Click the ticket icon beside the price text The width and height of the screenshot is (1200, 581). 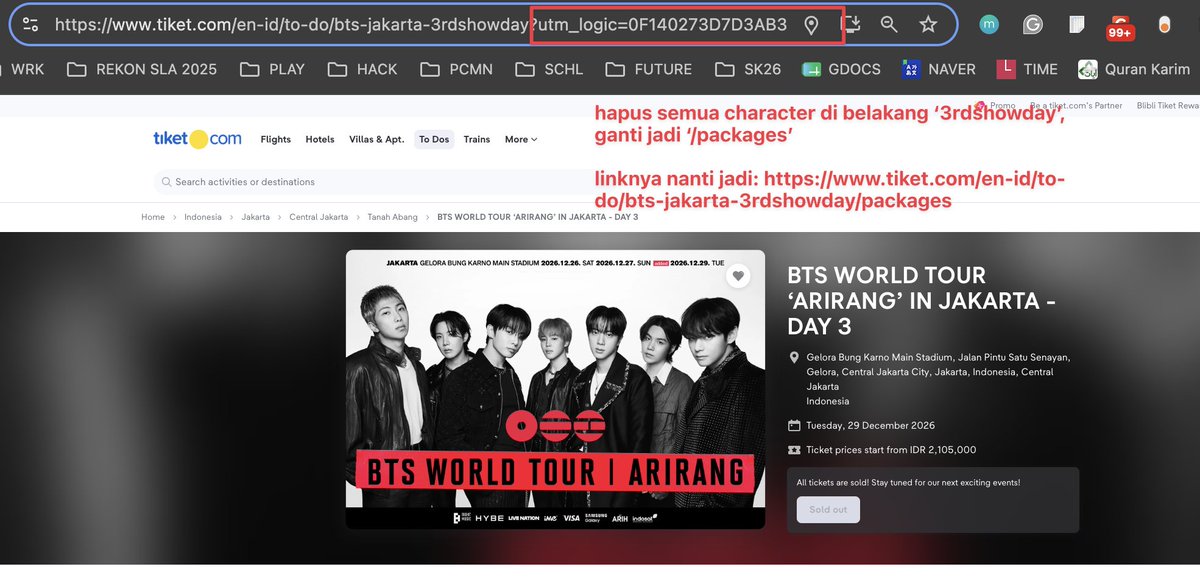(x=794, y=450)
